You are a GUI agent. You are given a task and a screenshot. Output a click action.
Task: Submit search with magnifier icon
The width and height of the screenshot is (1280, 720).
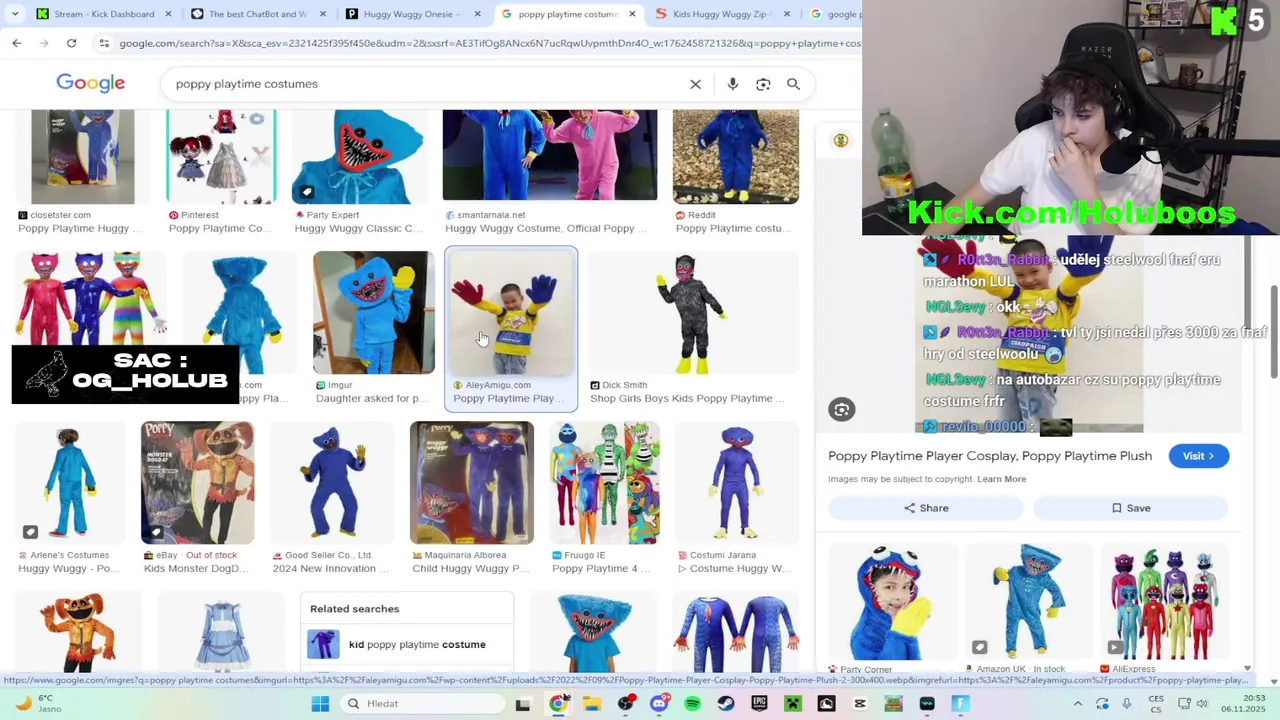tap(793, 84)
